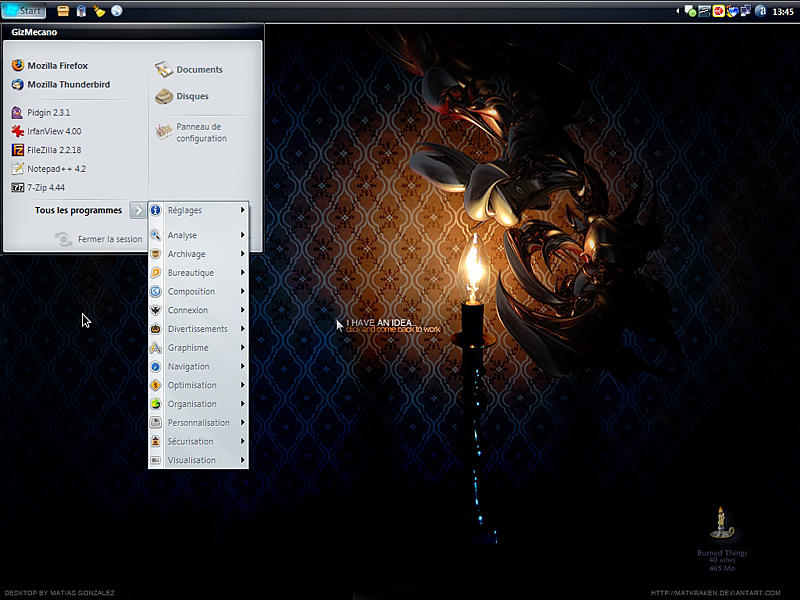Click the Tous les programmes arrow button
This screenshot has width=800, height=600.
pyautogui.click(x=138, y=210)
